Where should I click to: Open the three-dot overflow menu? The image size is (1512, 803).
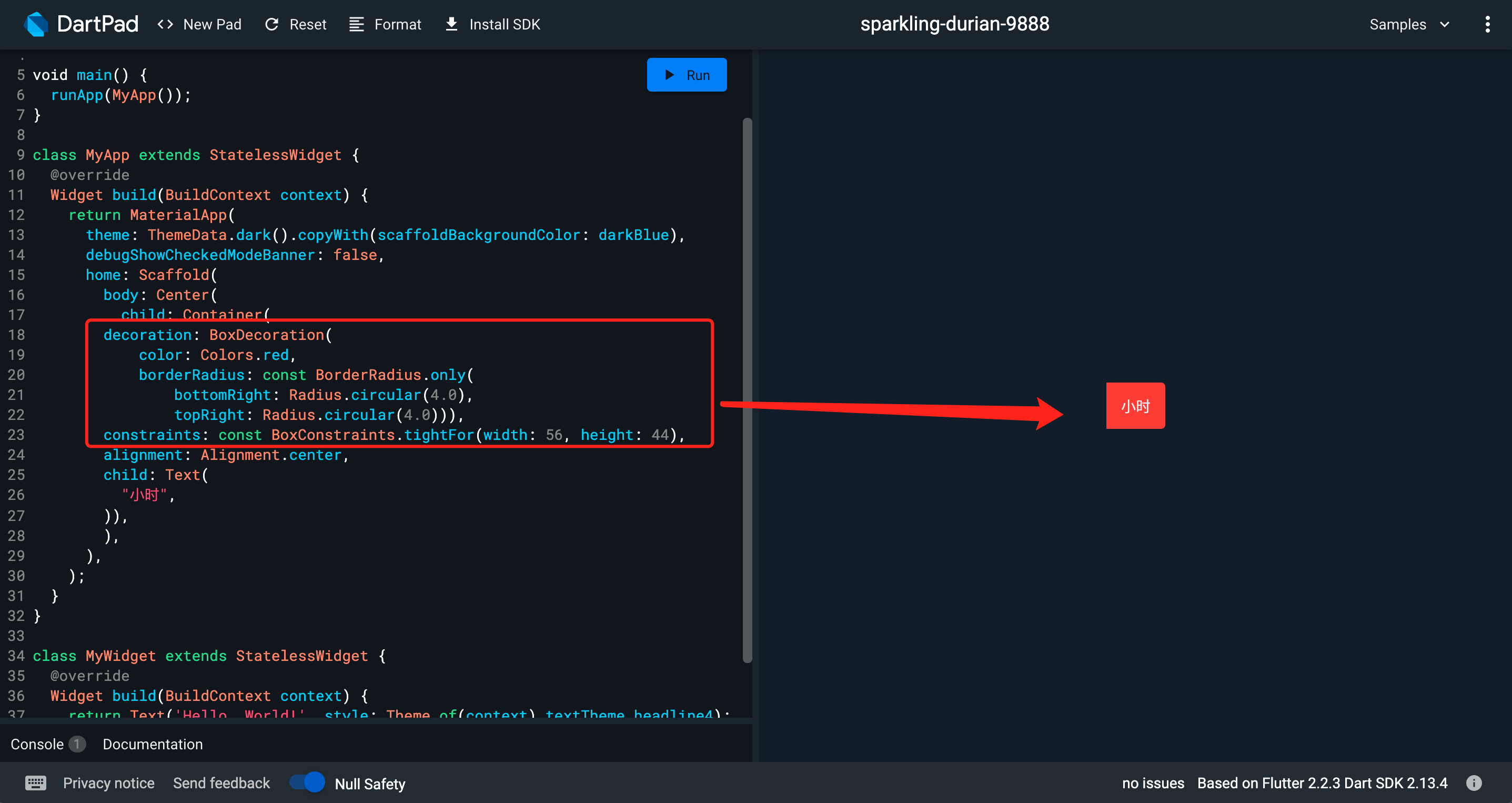pyautogui.click(x=1487, y=24)
